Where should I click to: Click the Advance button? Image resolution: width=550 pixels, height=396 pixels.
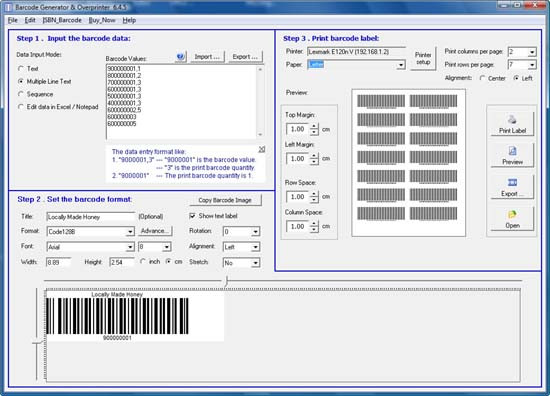(155, 231)
